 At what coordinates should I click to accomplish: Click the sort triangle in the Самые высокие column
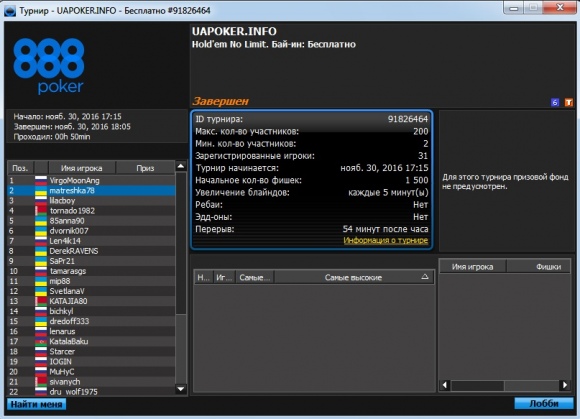click(425, 277)
